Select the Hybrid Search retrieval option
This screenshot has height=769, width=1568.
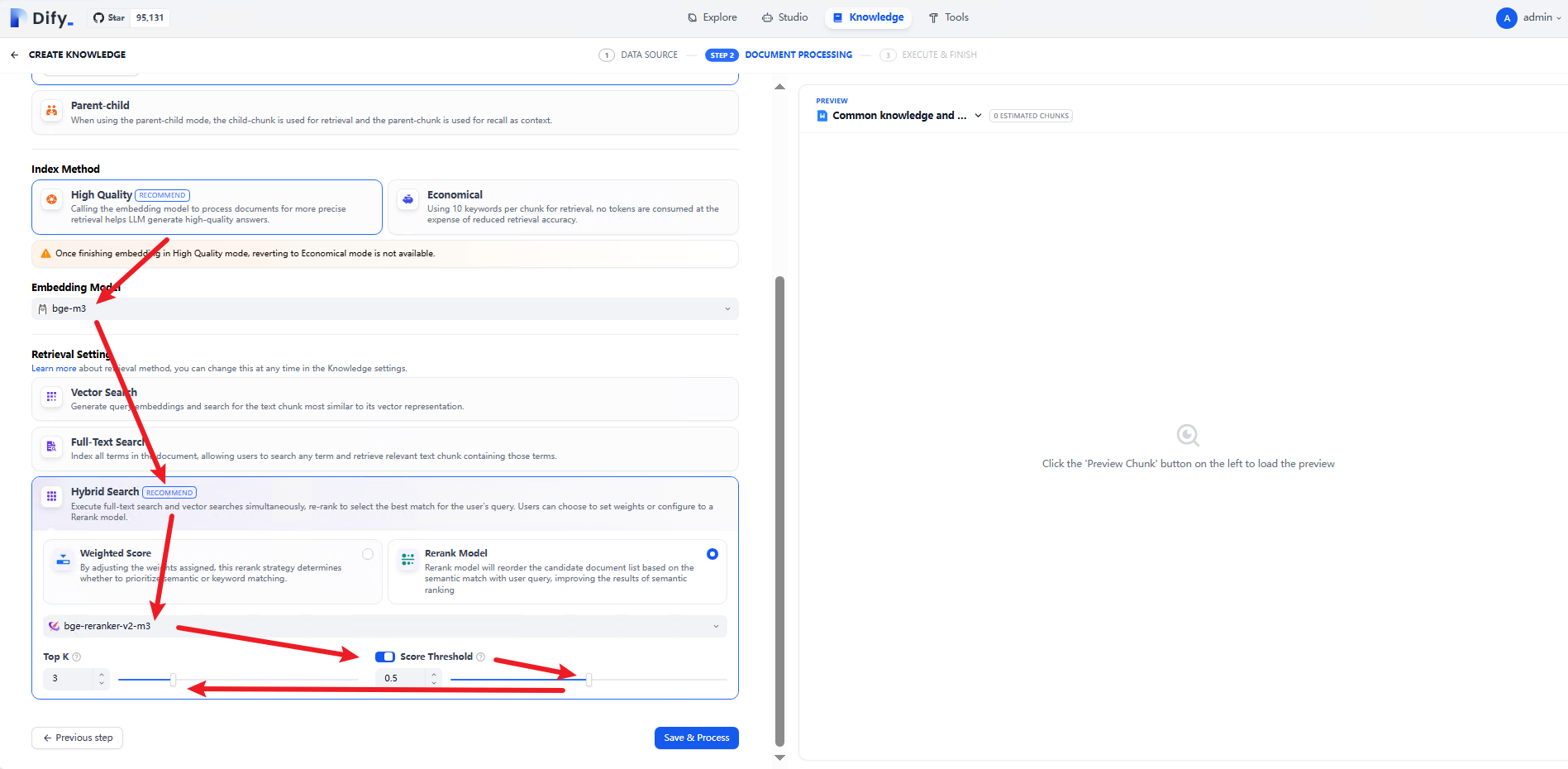coord(385,504)
